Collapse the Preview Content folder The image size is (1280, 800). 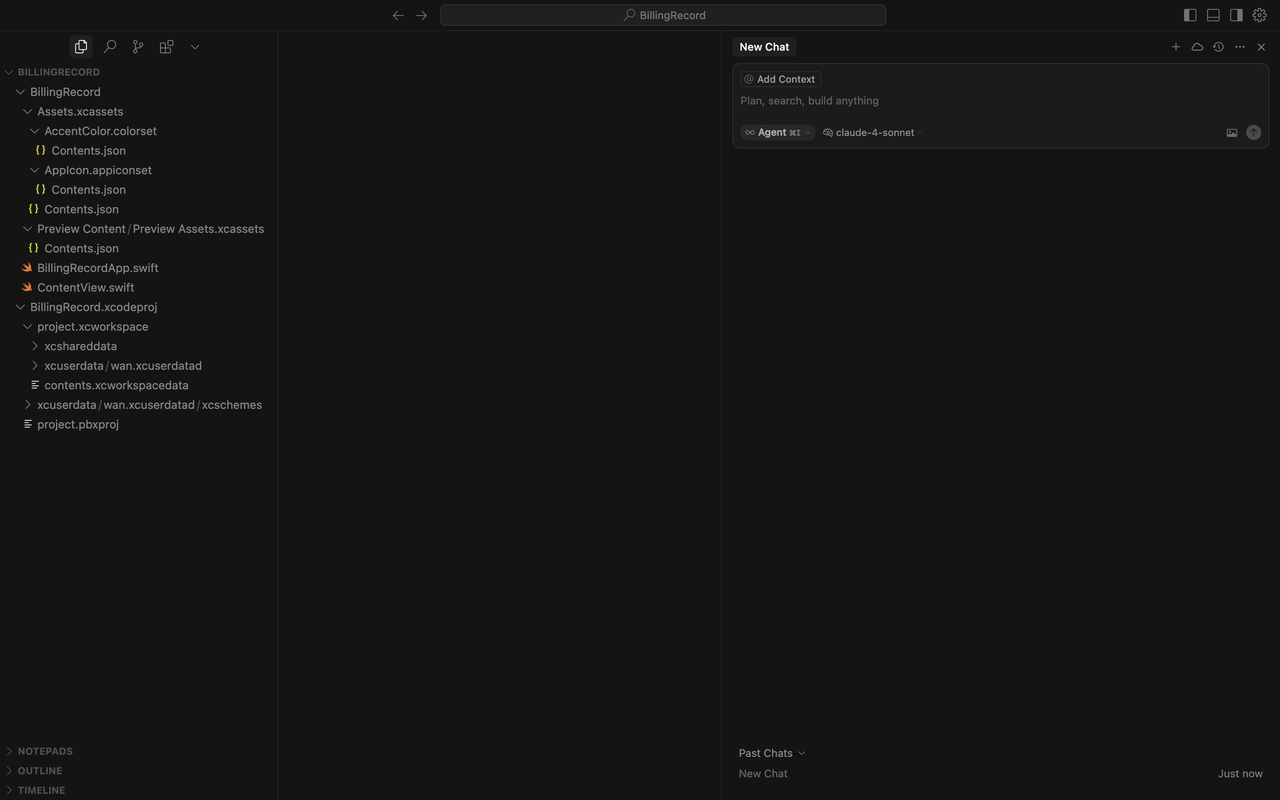140,229
